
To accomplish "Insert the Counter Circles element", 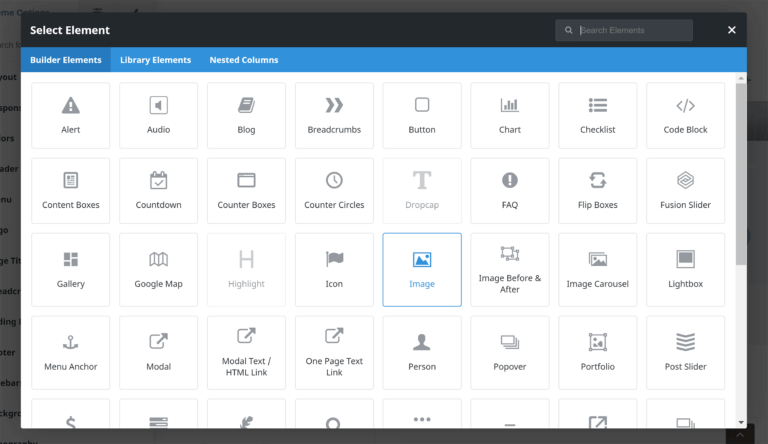I will (334, 191).
